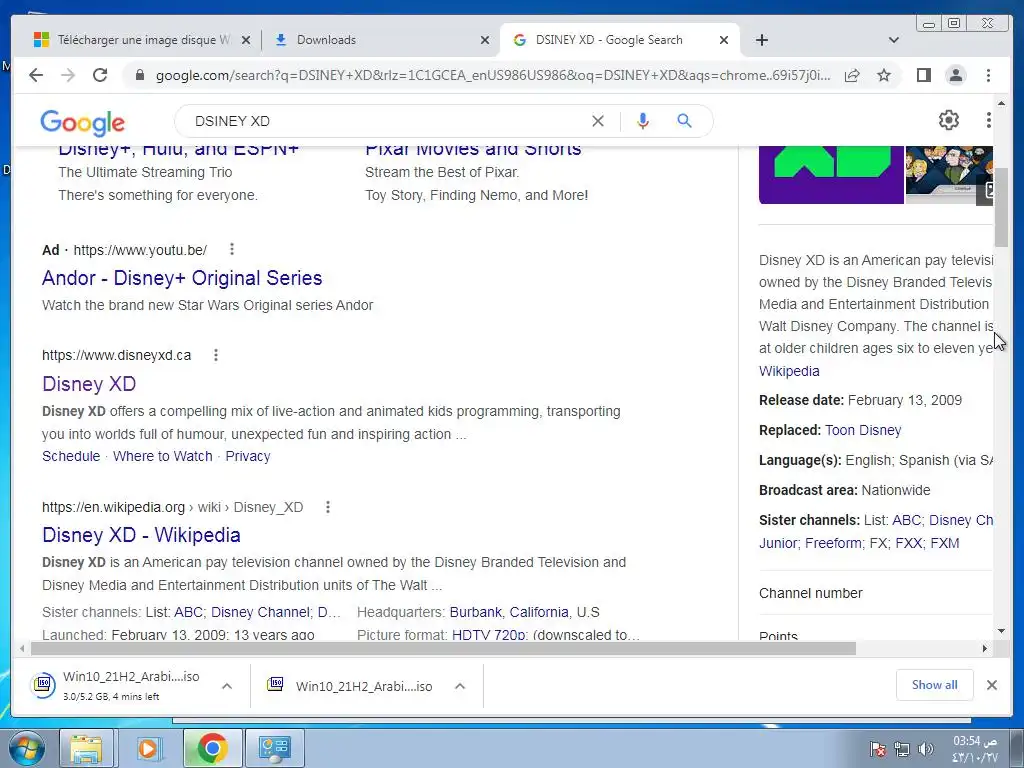The image size is (1024, 768).
Task: Open options dots next to Wikipedia result URL
Action: (x=328, y=507)
